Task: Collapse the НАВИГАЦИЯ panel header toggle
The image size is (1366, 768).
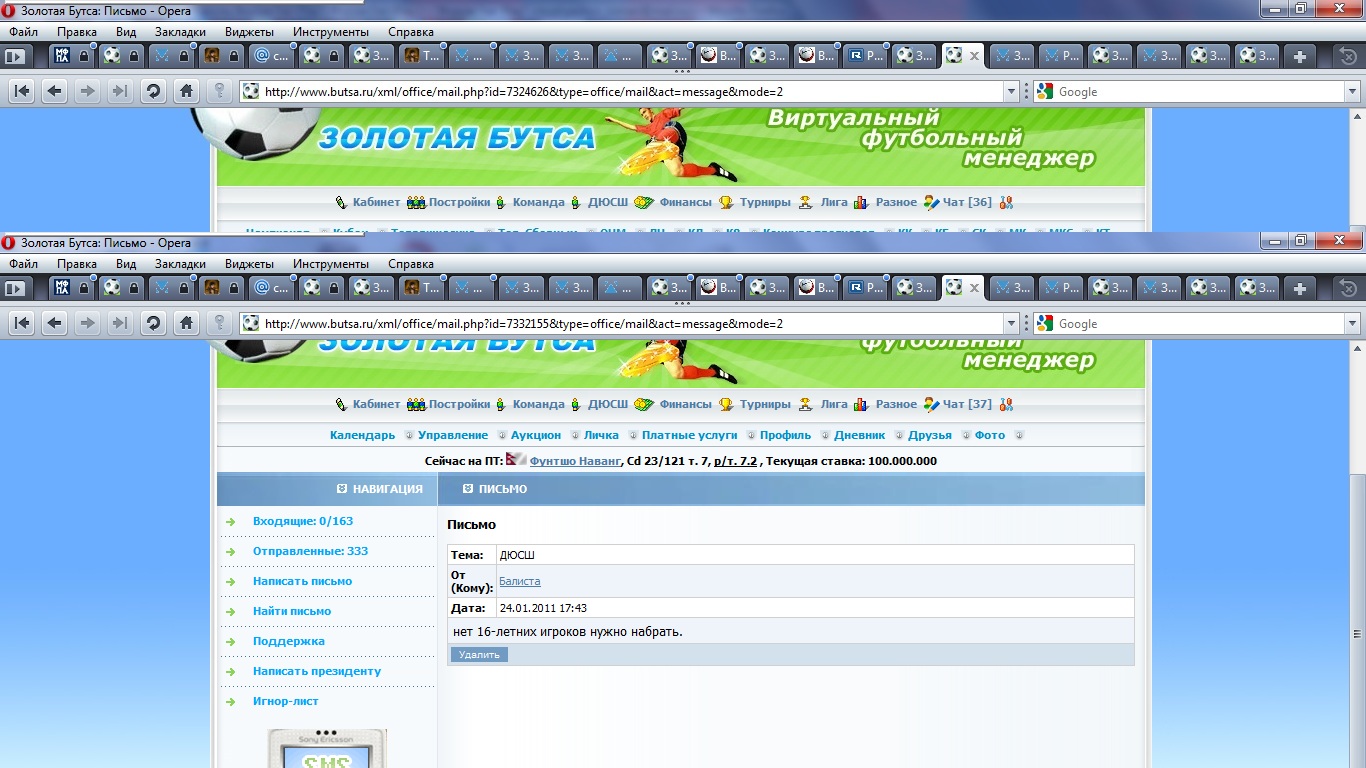Action: click(342, 489)
